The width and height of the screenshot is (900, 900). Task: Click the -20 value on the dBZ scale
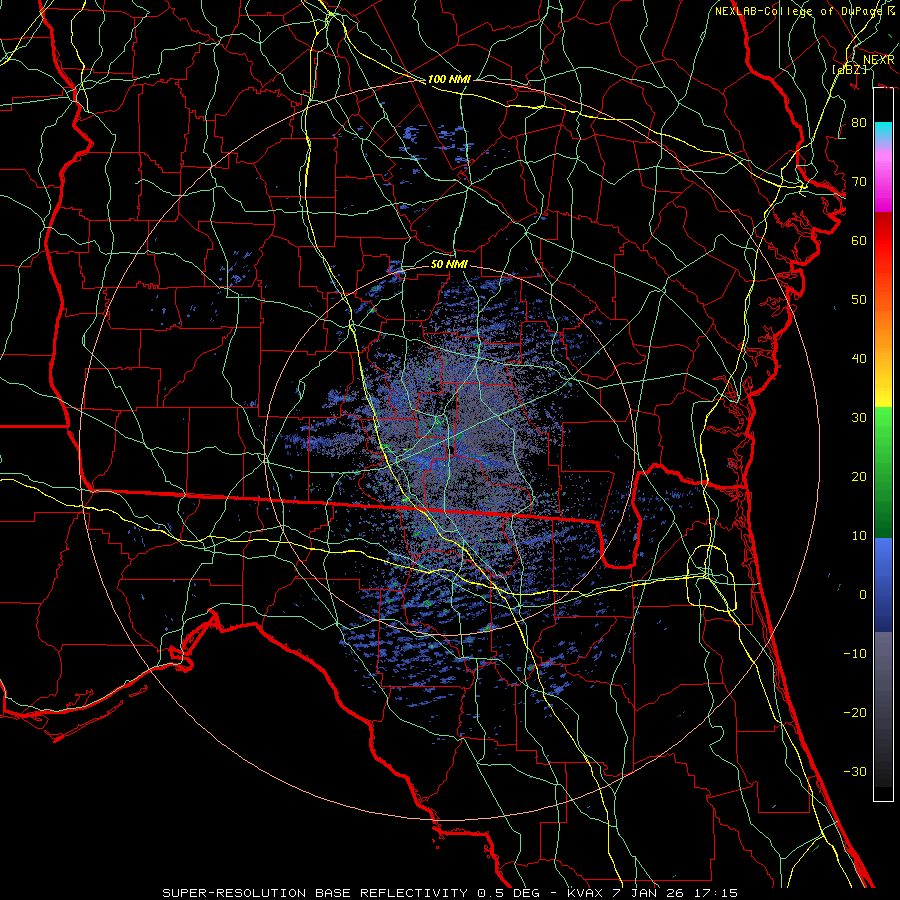[855, 712]
